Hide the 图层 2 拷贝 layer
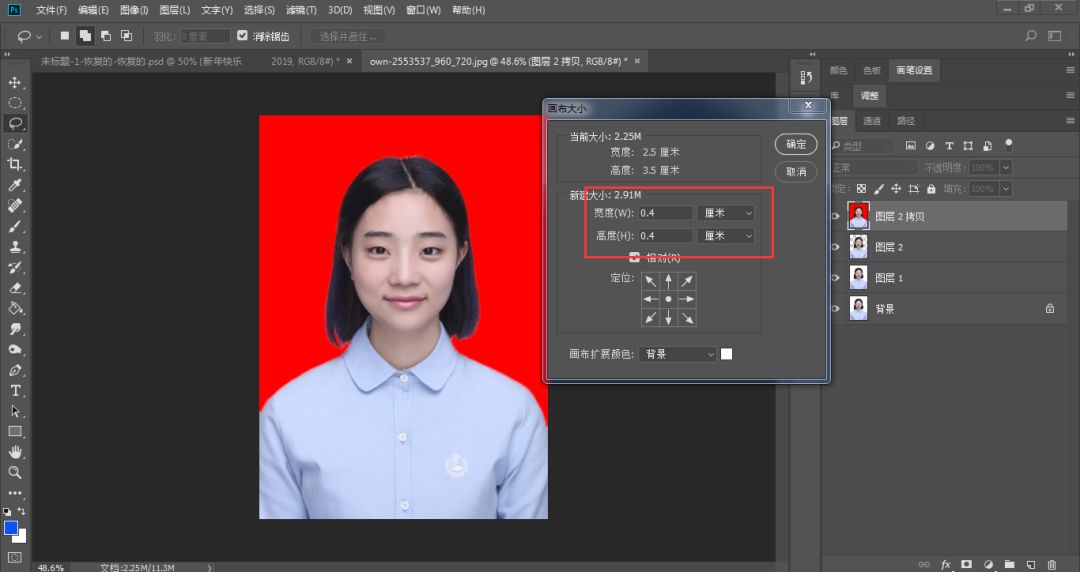The height and width of the screenshot is (572, 1080). pyautogui.click(x=835, y=216)
